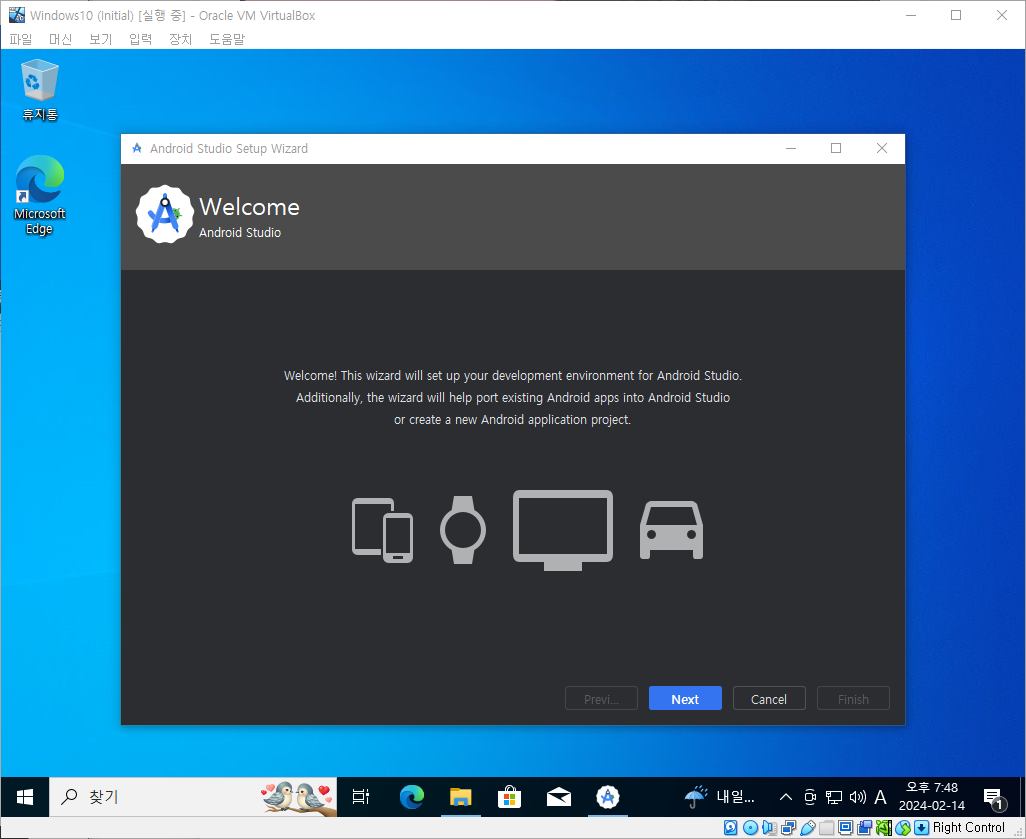Launch Microsoft Edge from the taskbar
Viewport: 1026px width, 839px height.
412,796
